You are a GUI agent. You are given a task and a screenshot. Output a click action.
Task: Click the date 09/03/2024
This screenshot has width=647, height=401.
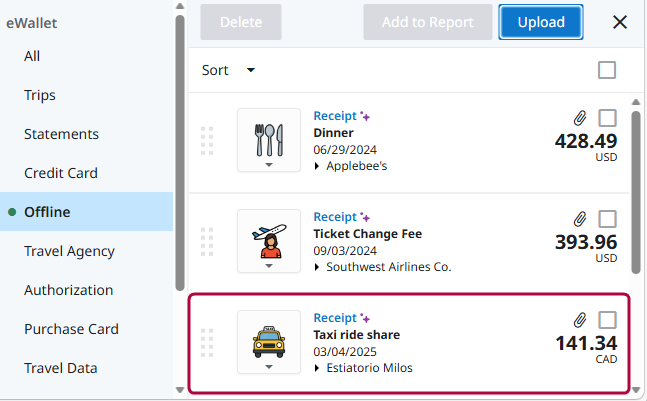pos(345,251)
